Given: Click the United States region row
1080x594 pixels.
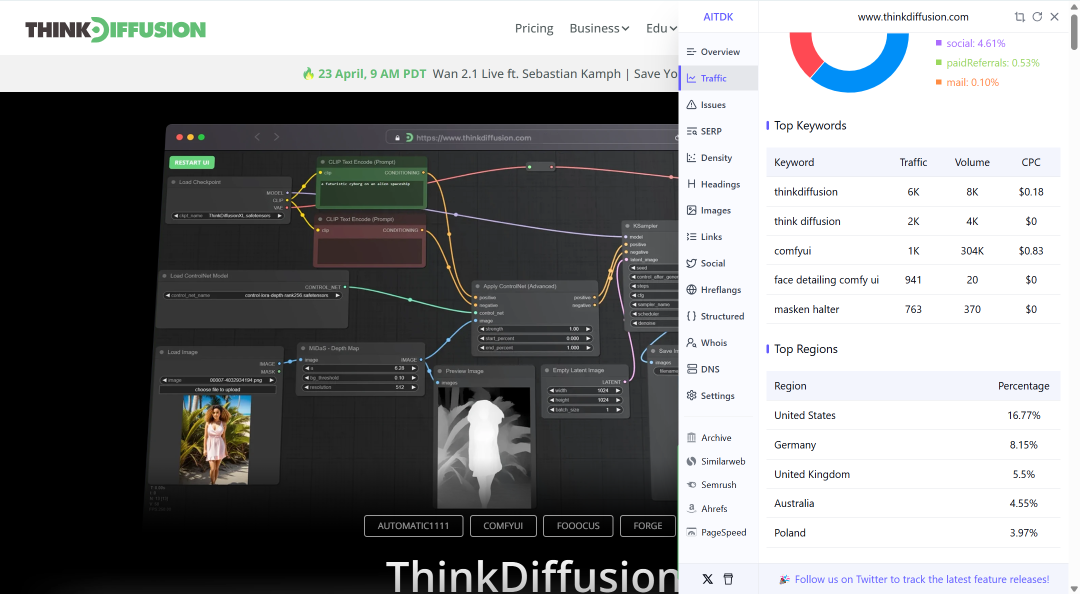Looking at the screenshot, I should coord(913,416).
